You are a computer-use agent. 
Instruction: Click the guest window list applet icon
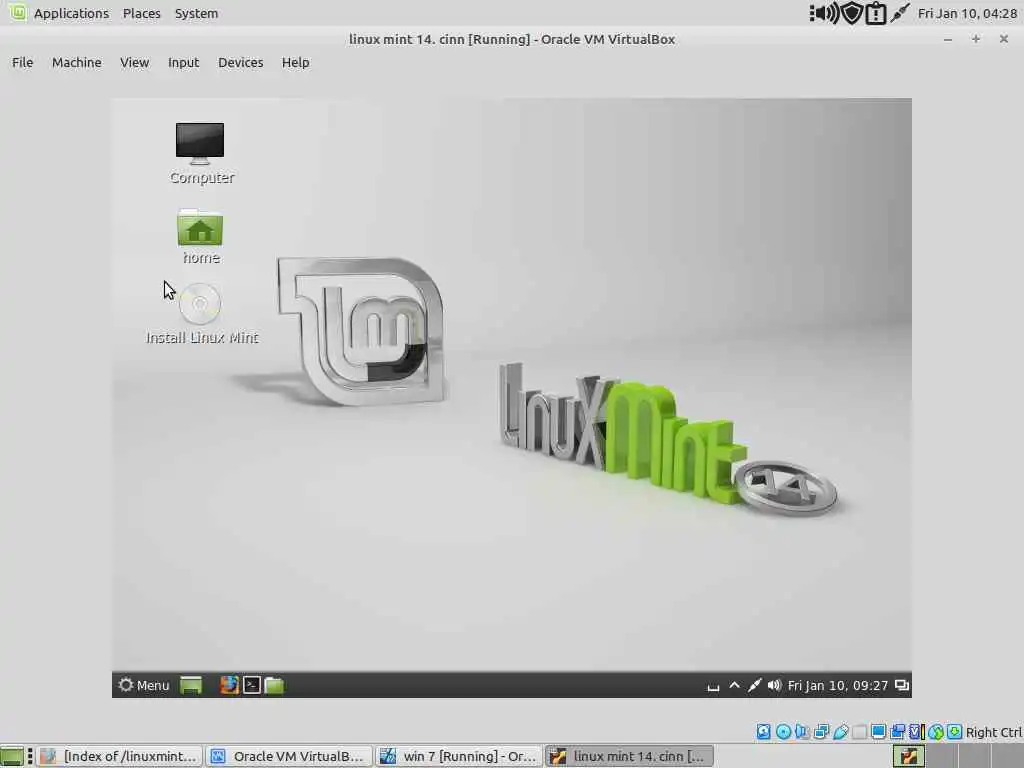(x=902, y=685)
